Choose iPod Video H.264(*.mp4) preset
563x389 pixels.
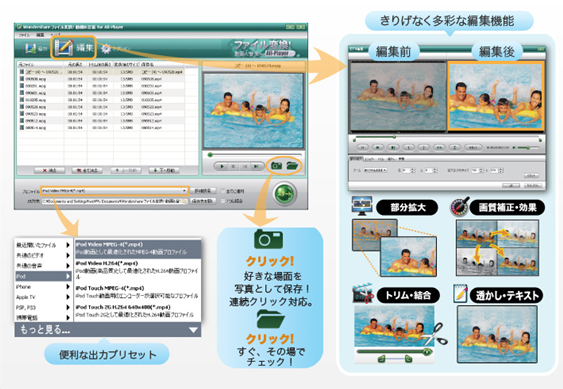pos(138,270)
